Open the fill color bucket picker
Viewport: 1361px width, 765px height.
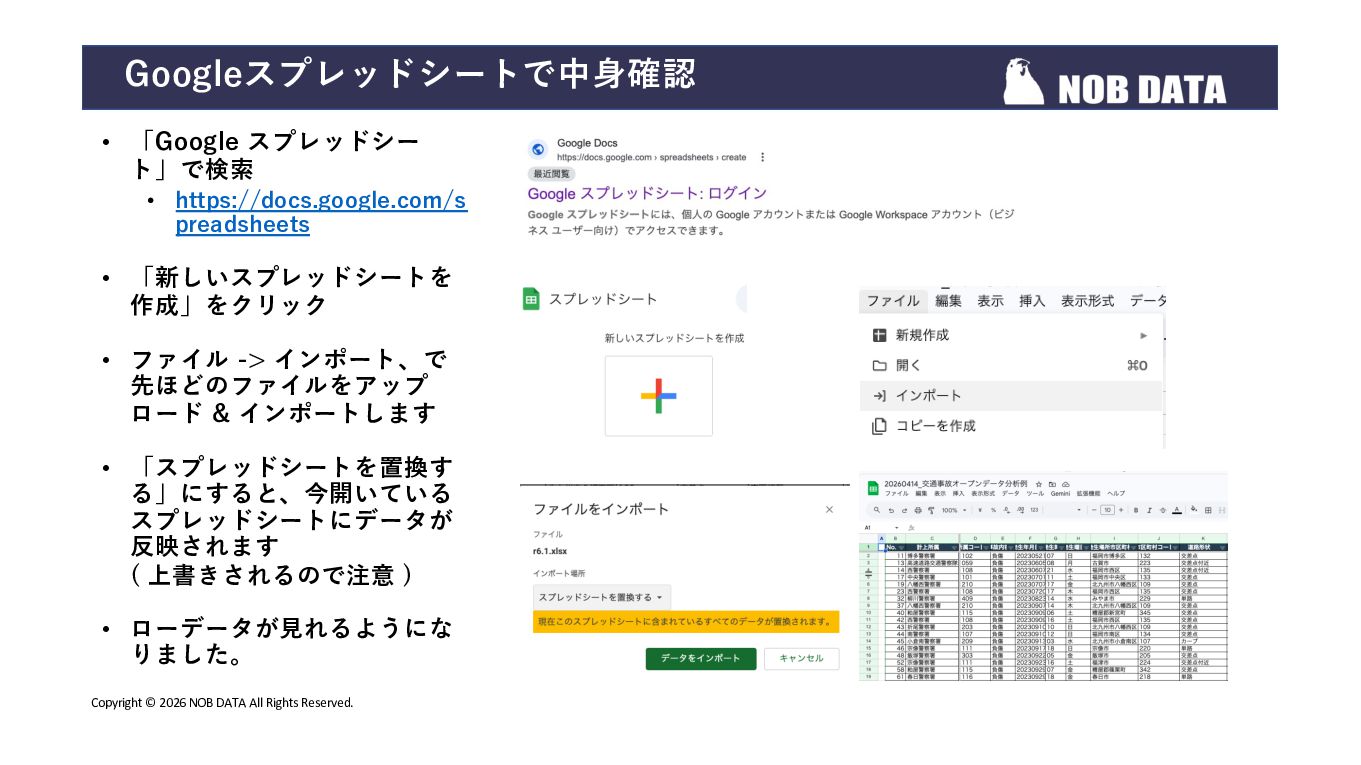click(x=1194, y=509)
